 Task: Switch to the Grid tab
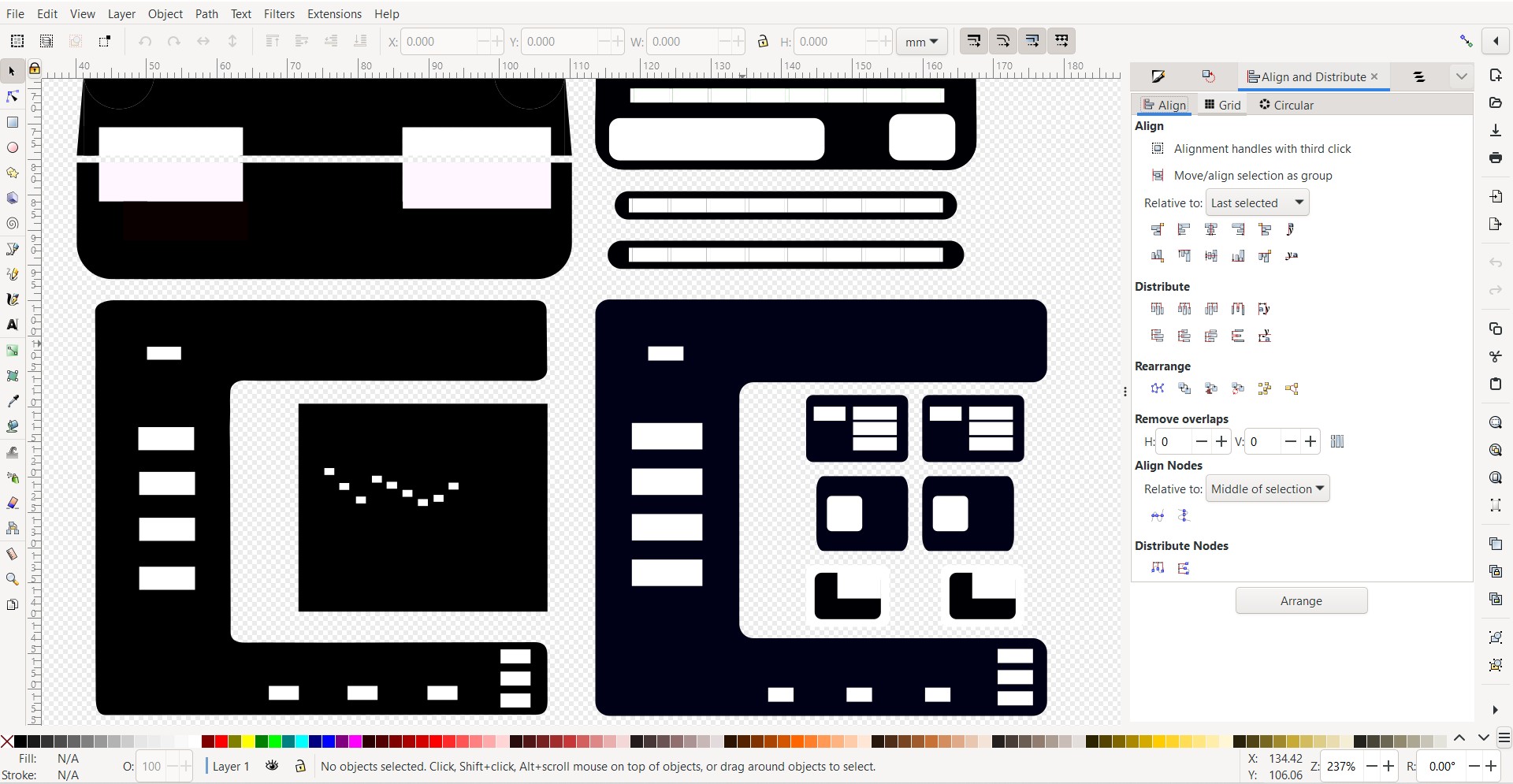point(1222,105)
